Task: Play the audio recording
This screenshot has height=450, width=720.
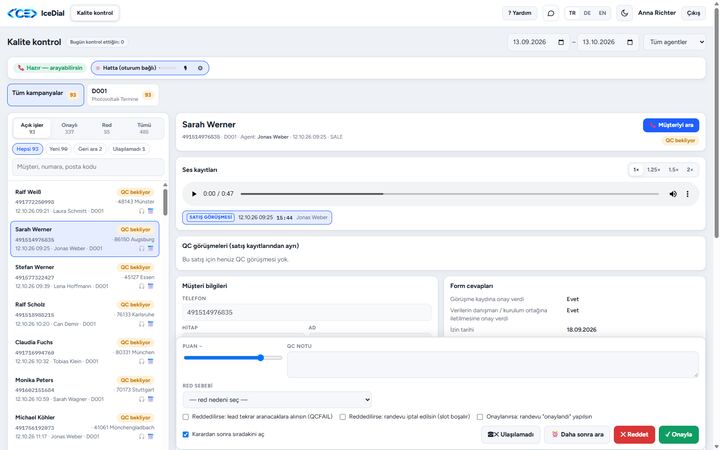Action: 194,194
